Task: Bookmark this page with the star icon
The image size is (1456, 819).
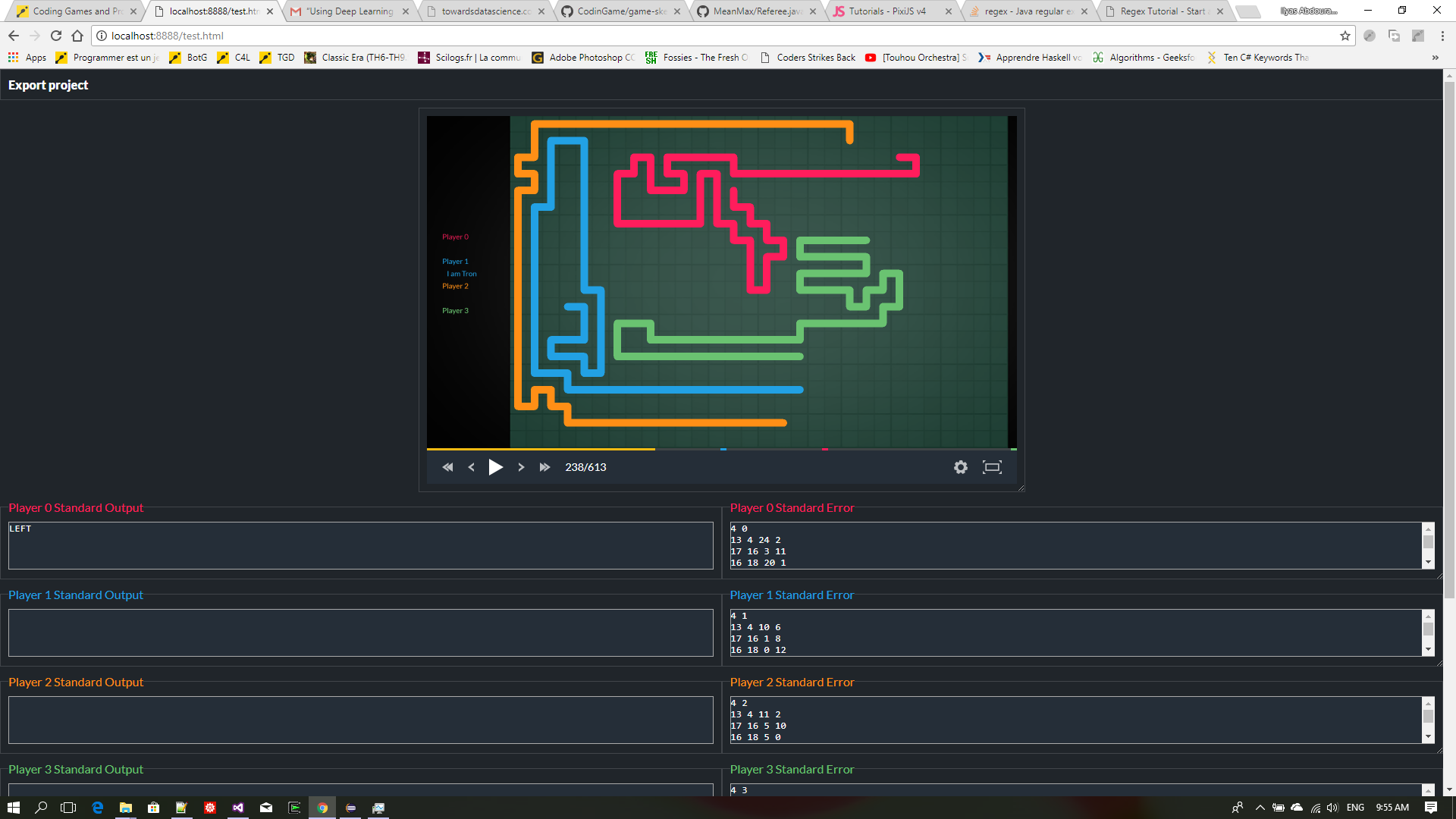Action: coord(1345,36)
